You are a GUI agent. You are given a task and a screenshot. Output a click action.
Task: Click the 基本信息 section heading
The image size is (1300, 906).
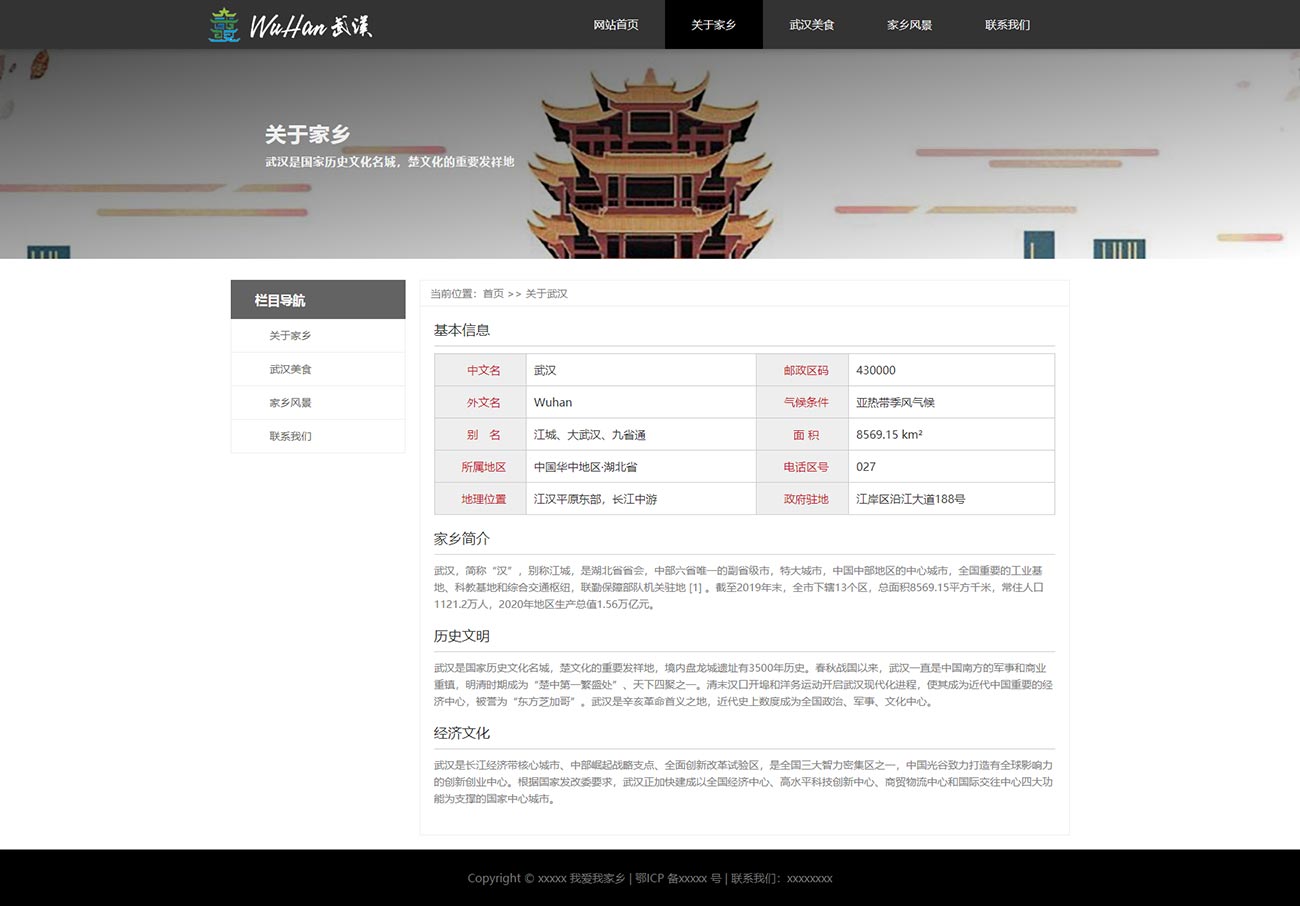point(462,330)
